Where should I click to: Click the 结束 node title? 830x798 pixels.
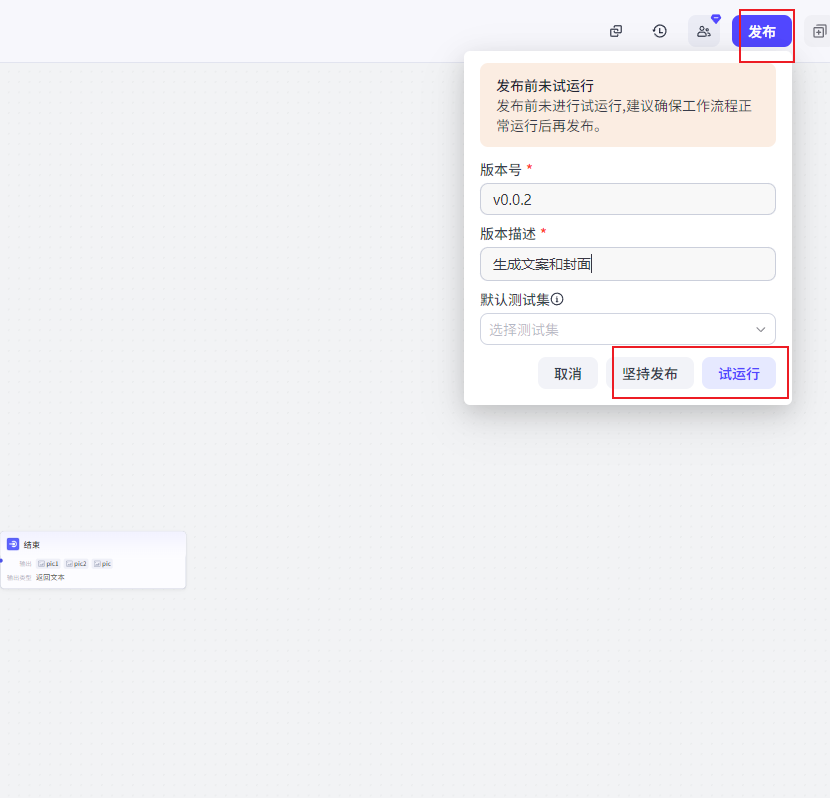coord(32,545)
